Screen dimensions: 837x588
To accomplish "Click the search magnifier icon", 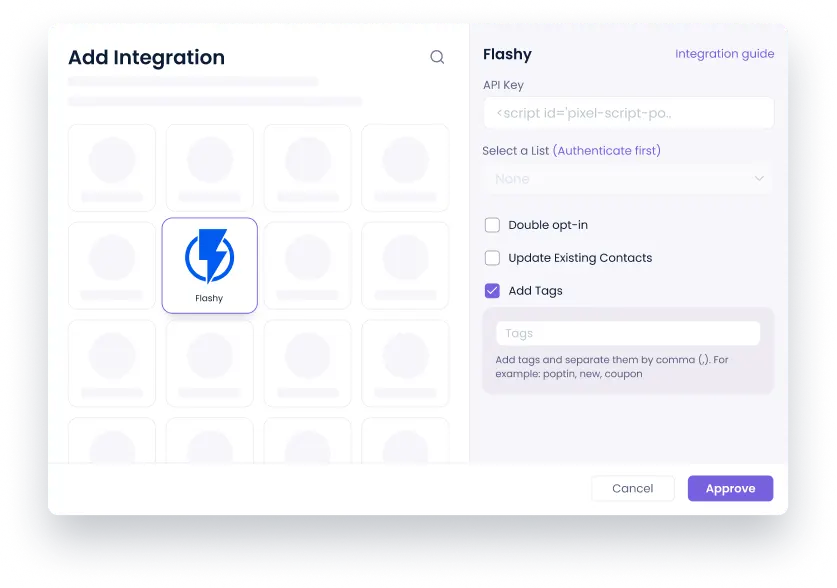I will pyautogui.click(x=437, y=57).
